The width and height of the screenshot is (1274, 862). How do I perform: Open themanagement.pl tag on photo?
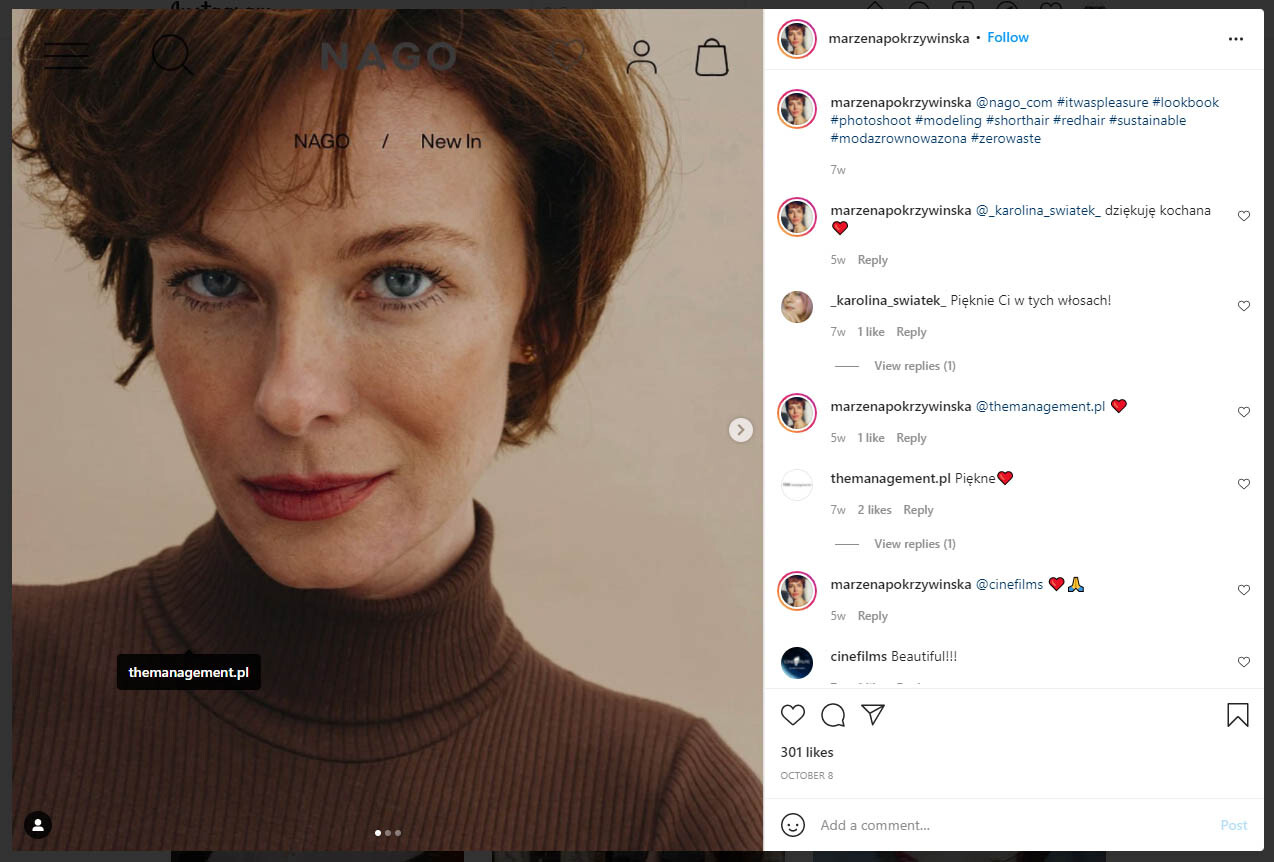point(189,672)
